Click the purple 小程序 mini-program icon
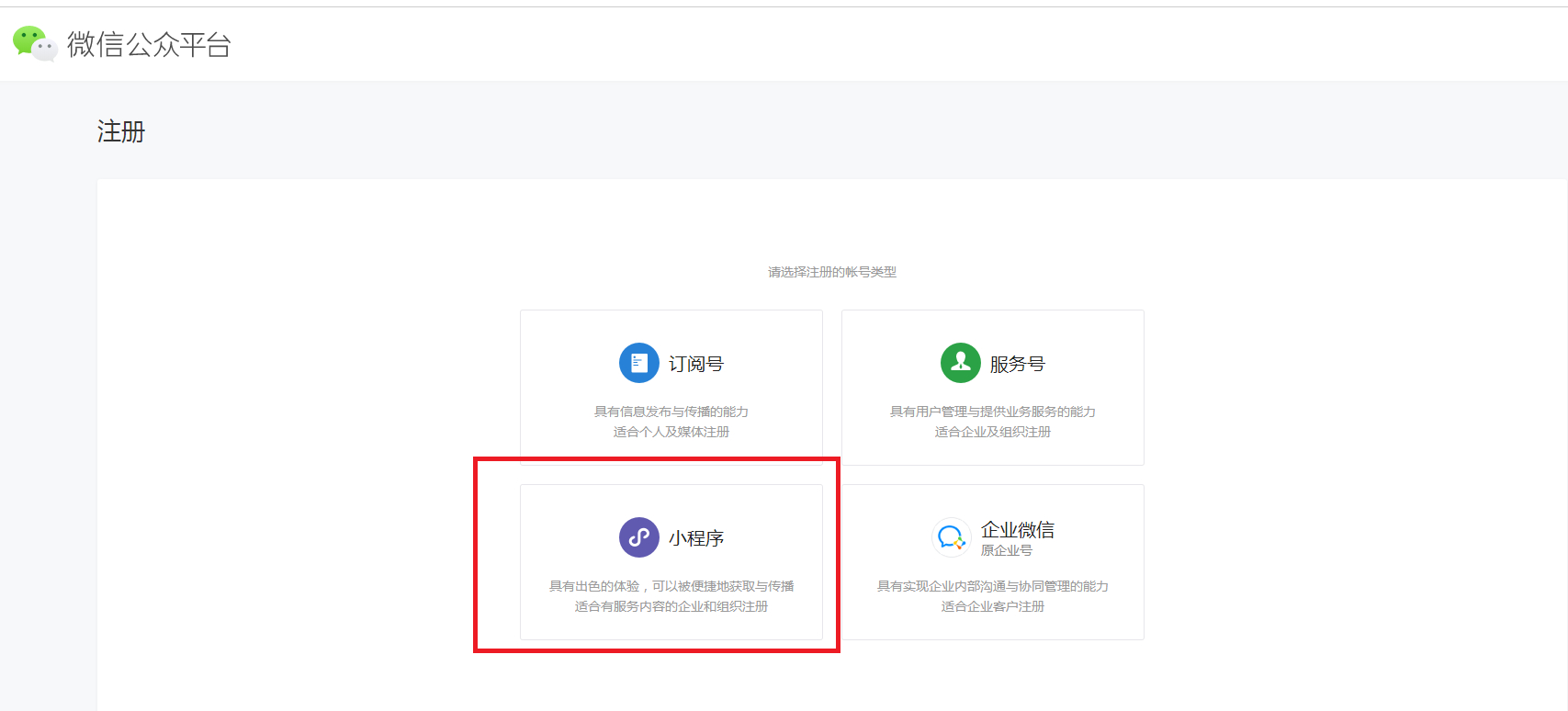This screenshot has width=1568, height=711. [639, 537]
